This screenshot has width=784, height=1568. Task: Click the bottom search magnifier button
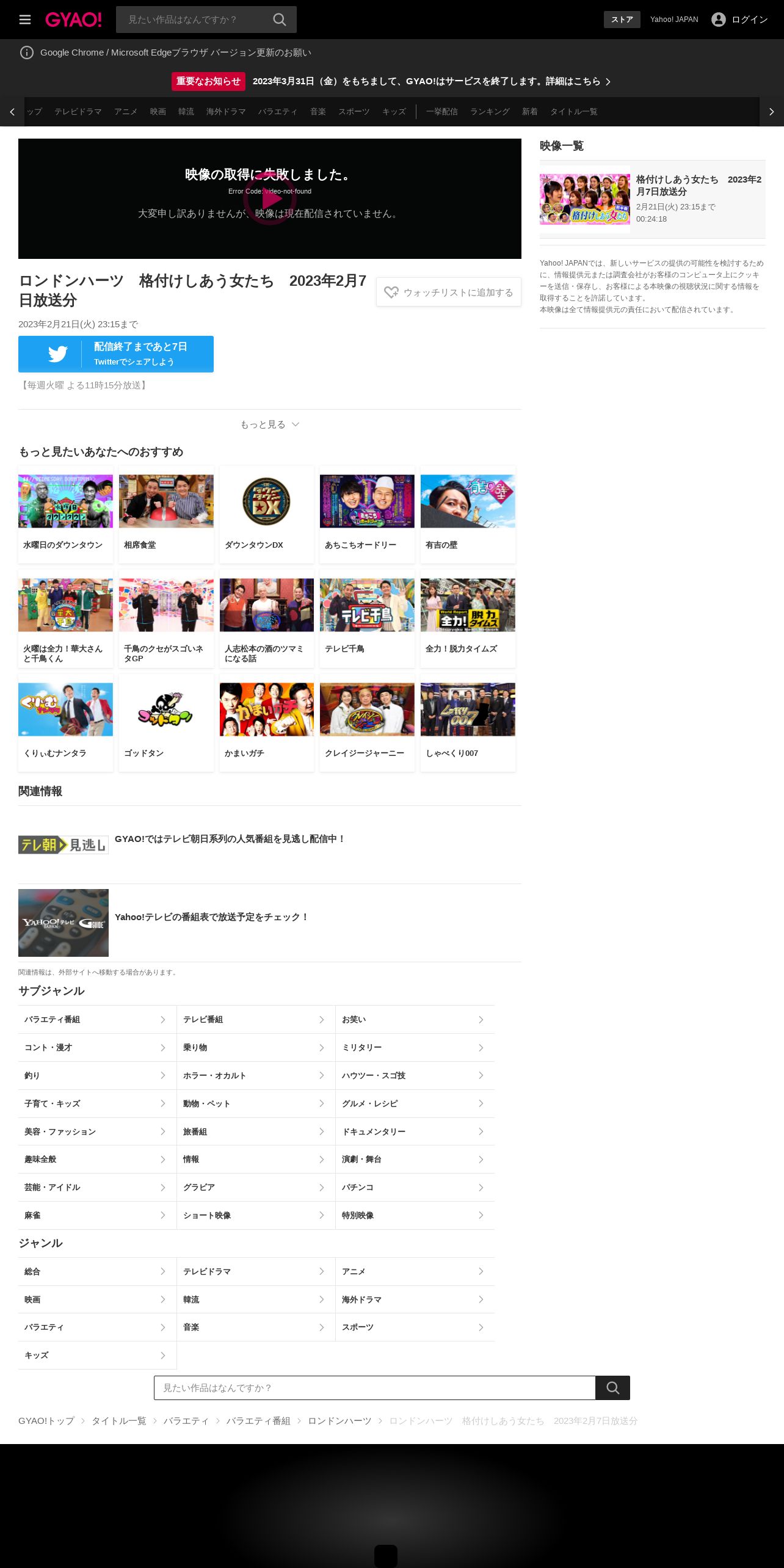tap(613, 1388)
